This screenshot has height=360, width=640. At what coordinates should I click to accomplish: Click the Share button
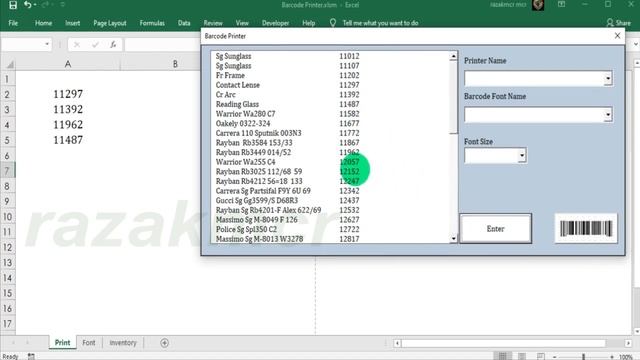pyautogui.click(x=619, y=23)
